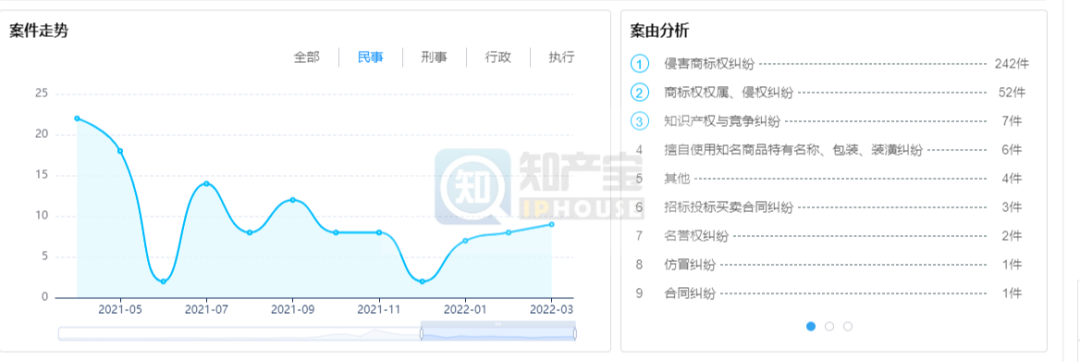Click the 2021-07 axis label
The width and height of the screenshot is (1080, 362).
click(x=206, y=310)
